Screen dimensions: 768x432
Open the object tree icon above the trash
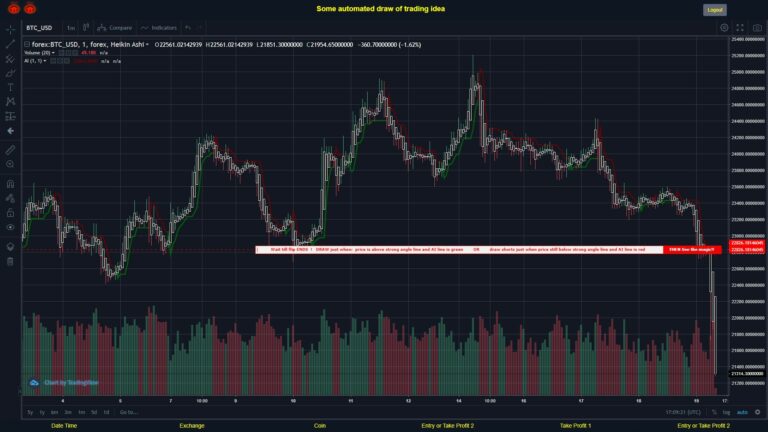(x=10, y=246)
